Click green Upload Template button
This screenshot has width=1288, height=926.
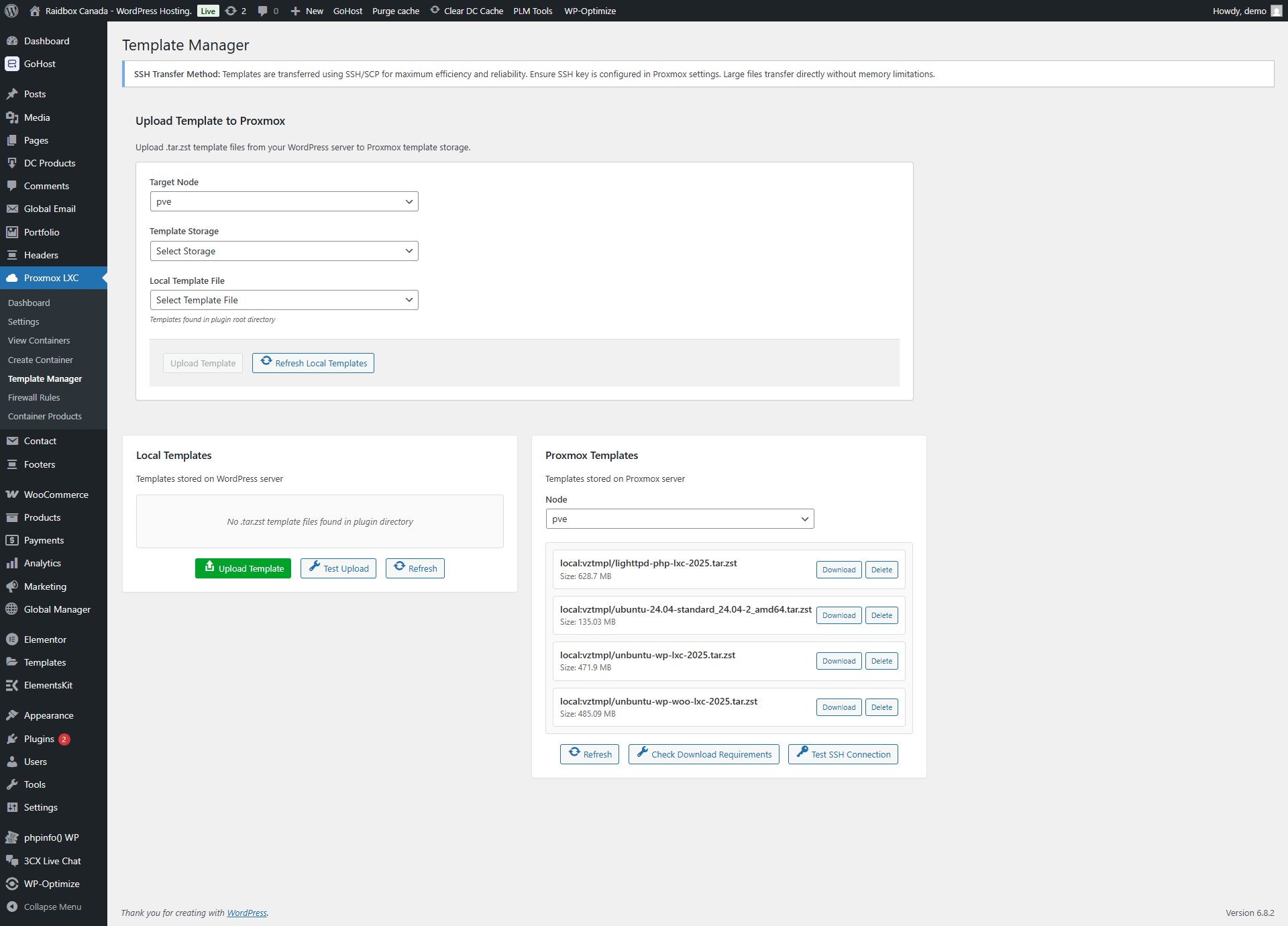tap(243, 568)
